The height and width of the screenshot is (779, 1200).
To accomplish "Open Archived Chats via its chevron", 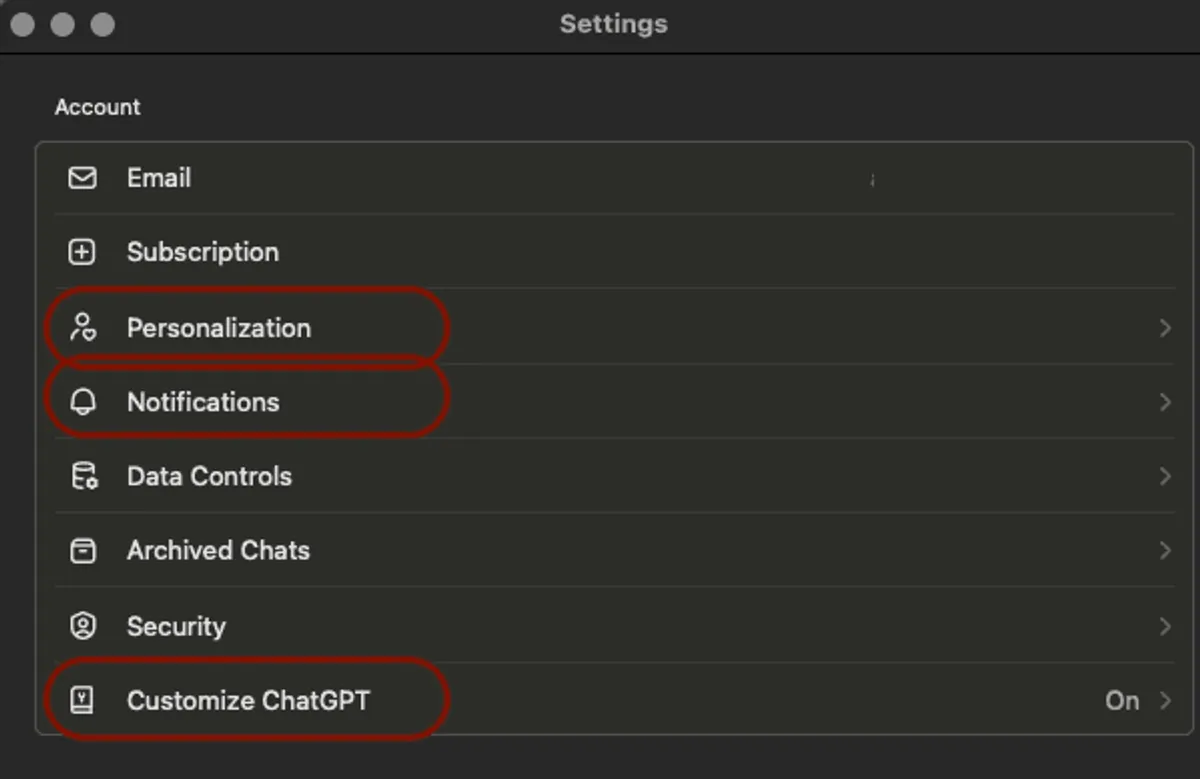I will tap(1165, 551).
